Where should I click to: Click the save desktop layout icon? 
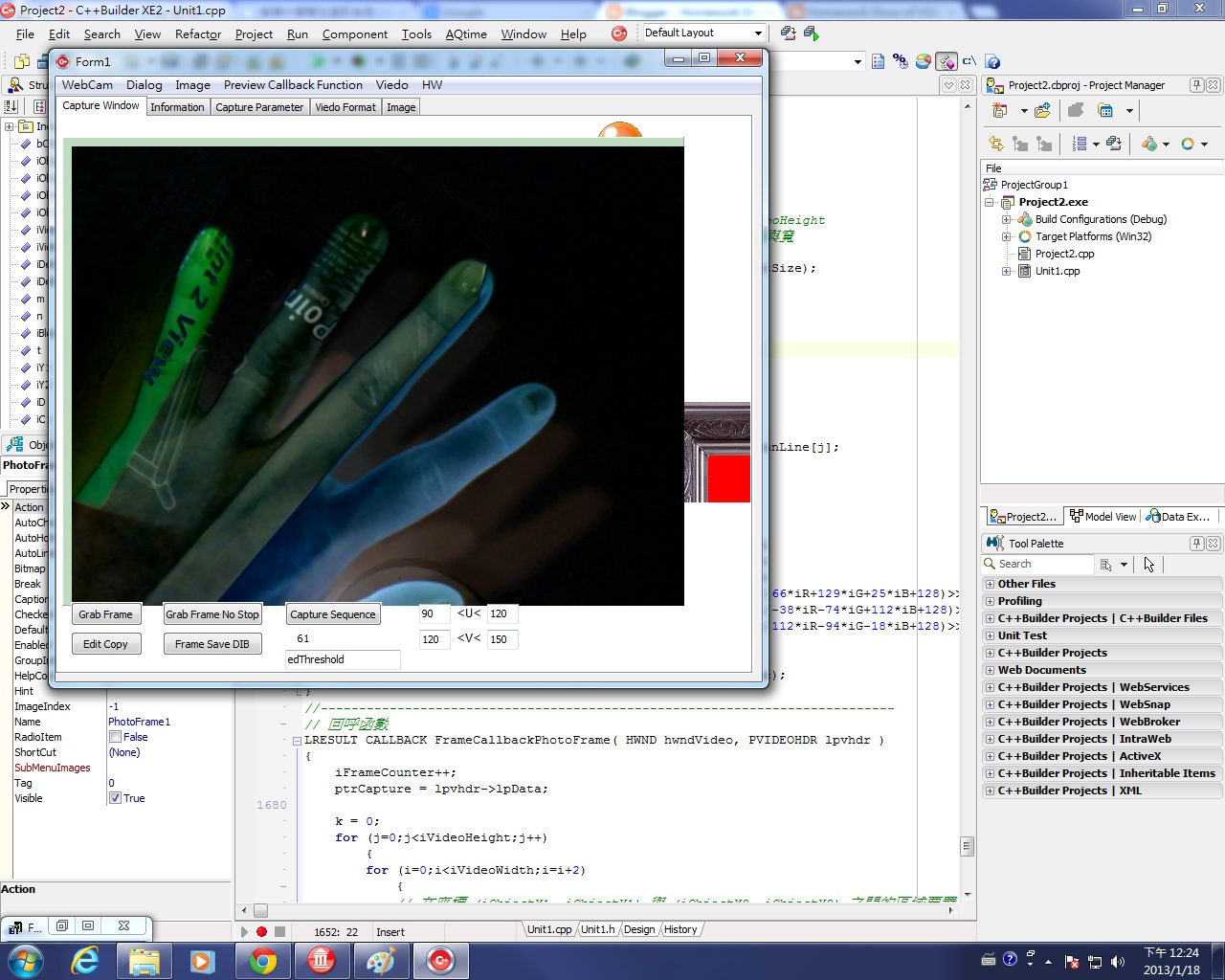click(x=789, y=33)
